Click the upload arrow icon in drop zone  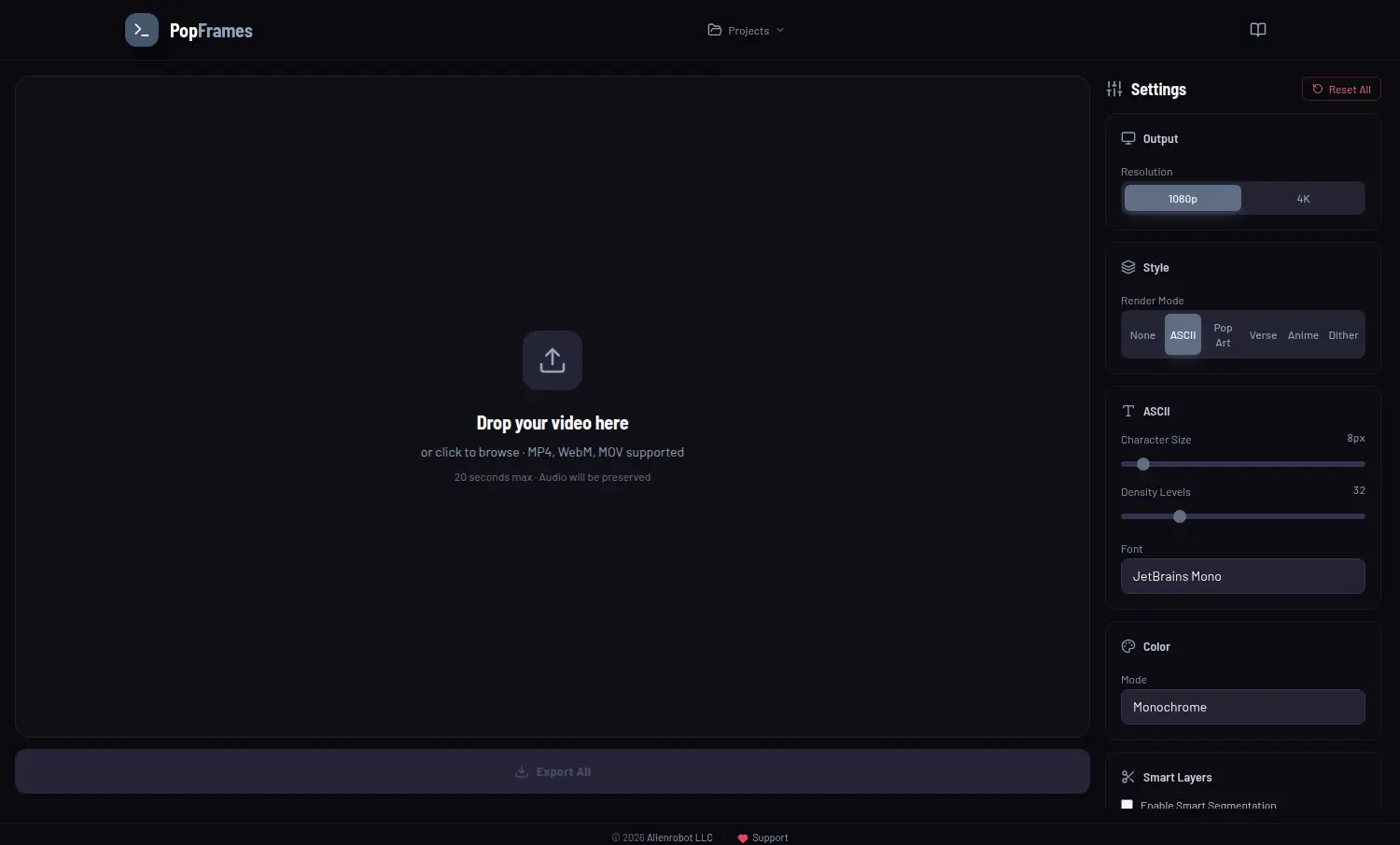553,360
